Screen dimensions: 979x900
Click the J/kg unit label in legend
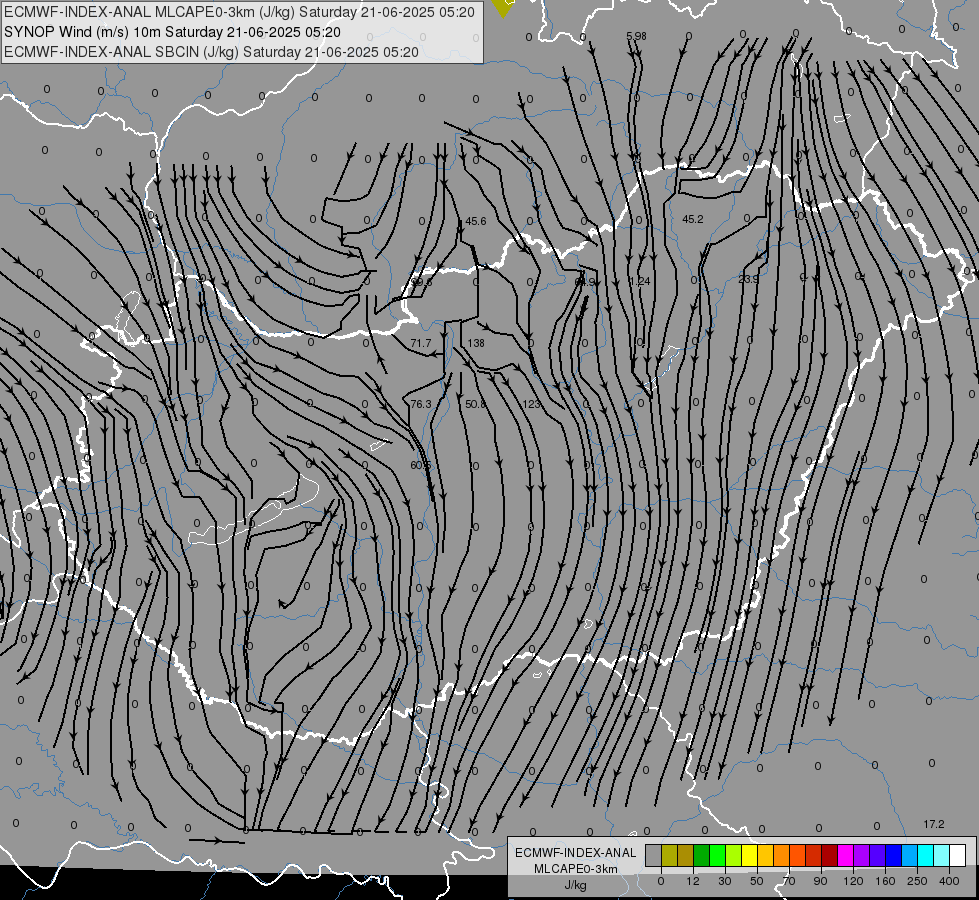[576, 884]
